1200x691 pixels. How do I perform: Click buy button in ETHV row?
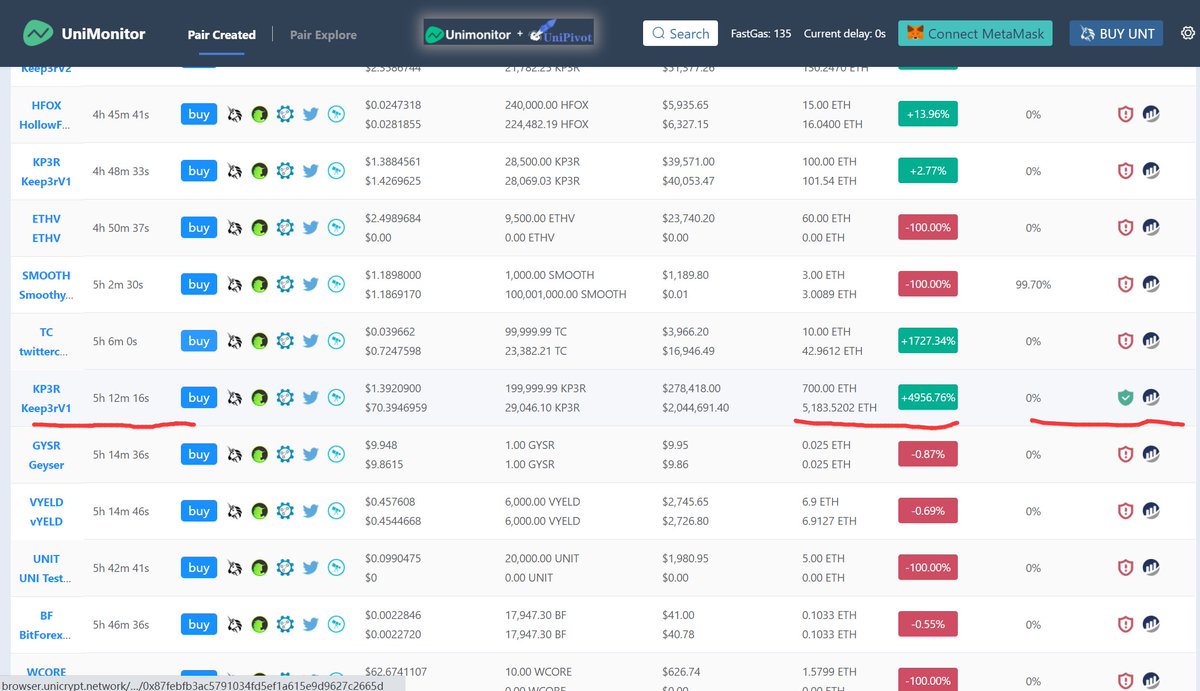click(199, 227)
